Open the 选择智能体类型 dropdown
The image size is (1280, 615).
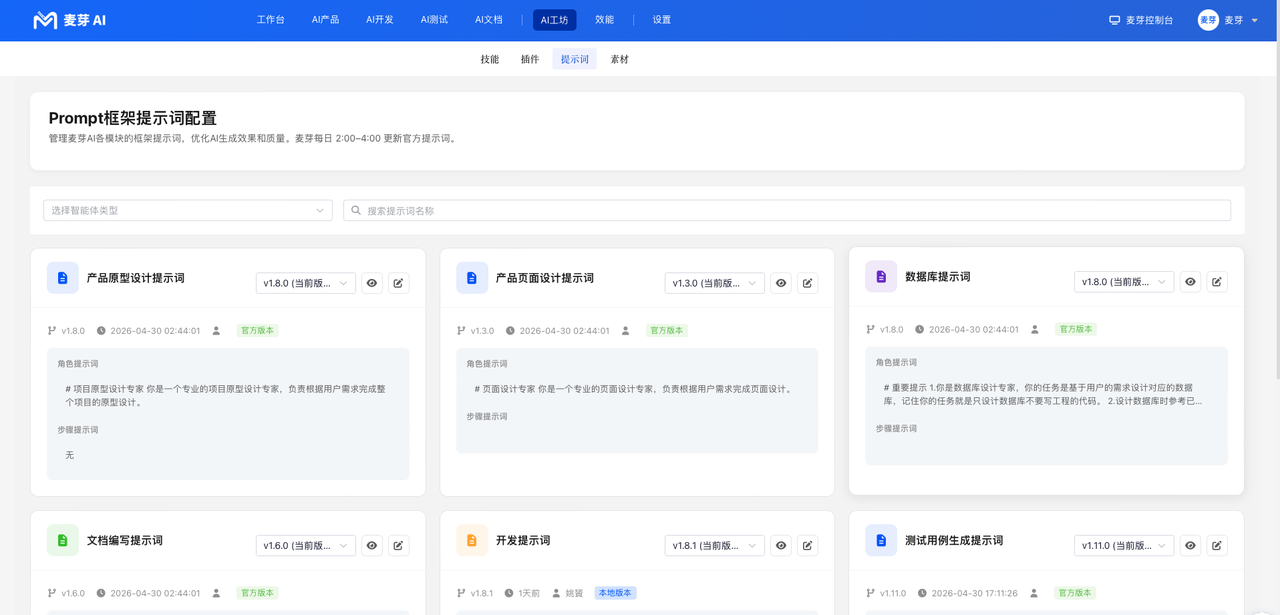[x=188, y=210]
